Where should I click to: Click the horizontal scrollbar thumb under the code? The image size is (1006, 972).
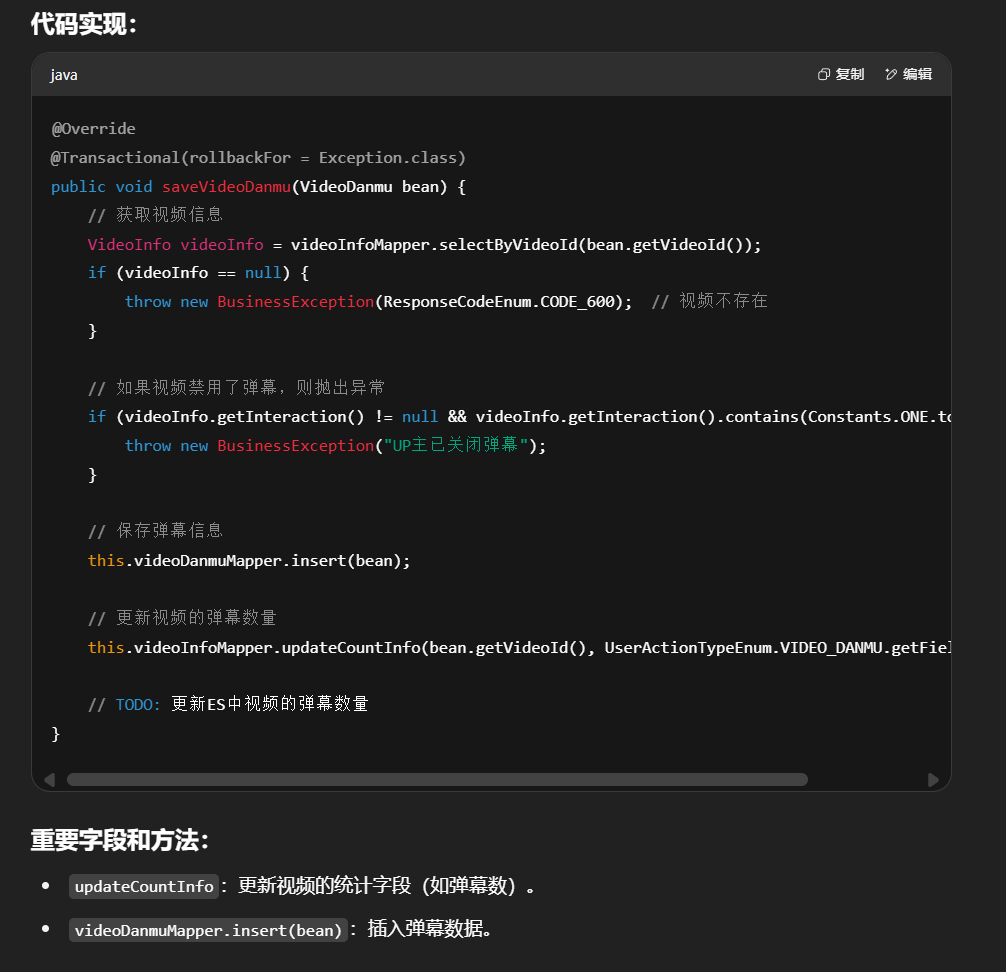437,779
